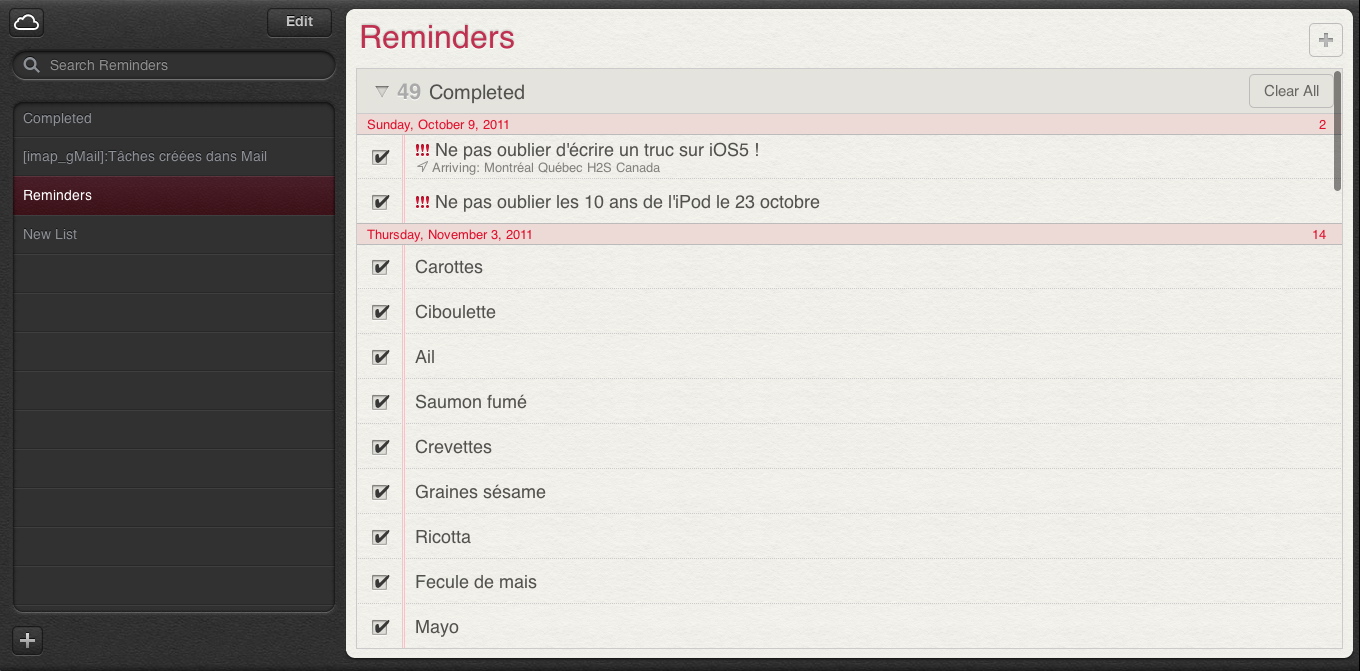Uncheck the Carottes reminder
Image resolution: width=1360 pixels, height=671 pixels.
(380, 267)
